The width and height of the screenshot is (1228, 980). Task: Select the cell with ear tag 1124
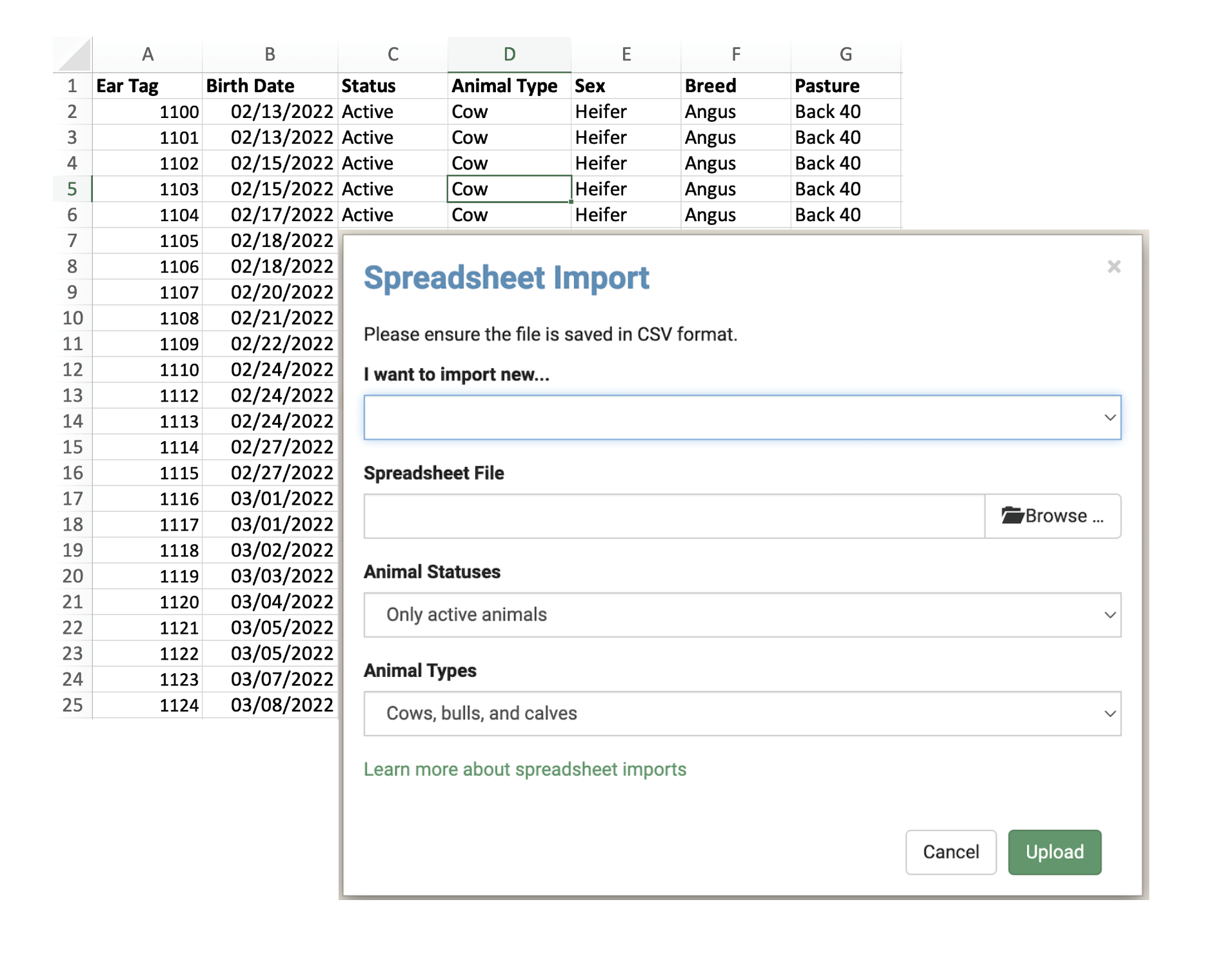(148, 705)
